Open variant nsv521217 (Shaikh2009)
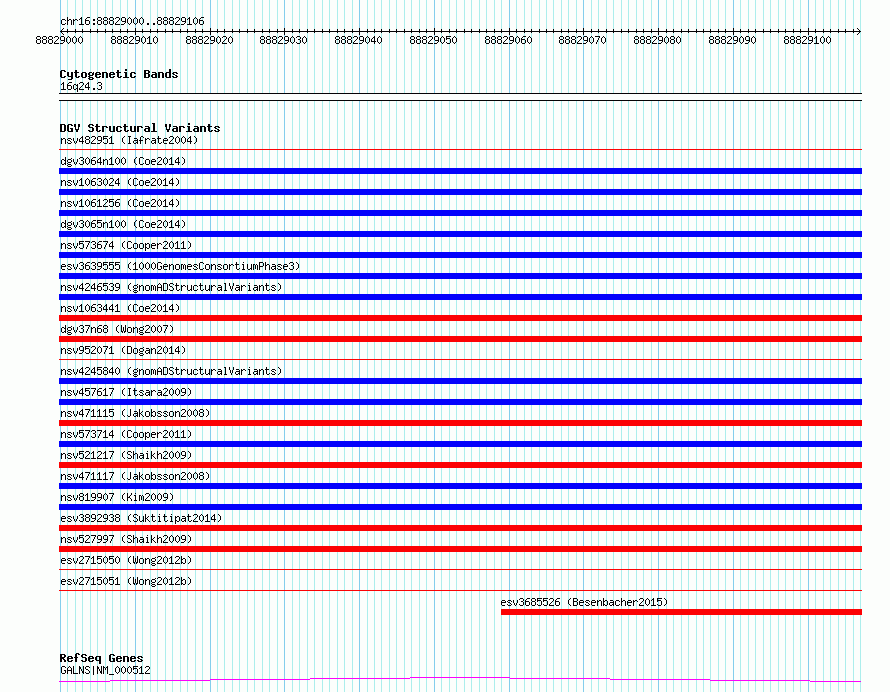This screenshot has width=890, height=692. pyautogui.click(x=126, y=455)
